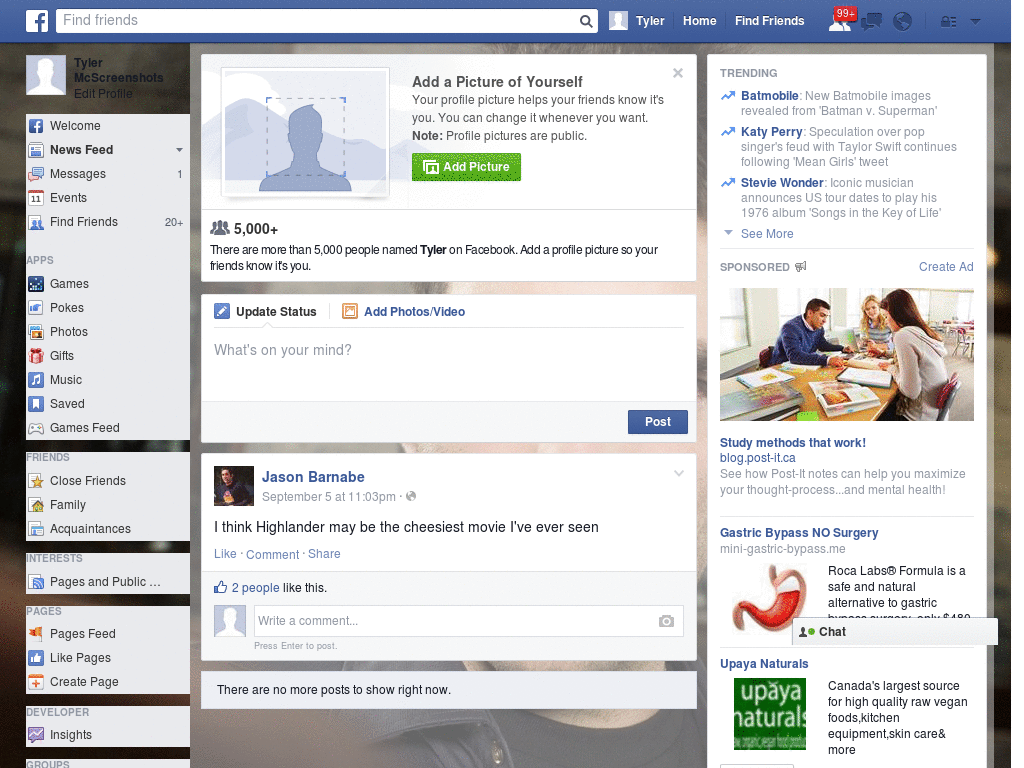Viewport: 1024px width, 768px height.
Task: Open the notifications globe icon
Action: (901, 20)
